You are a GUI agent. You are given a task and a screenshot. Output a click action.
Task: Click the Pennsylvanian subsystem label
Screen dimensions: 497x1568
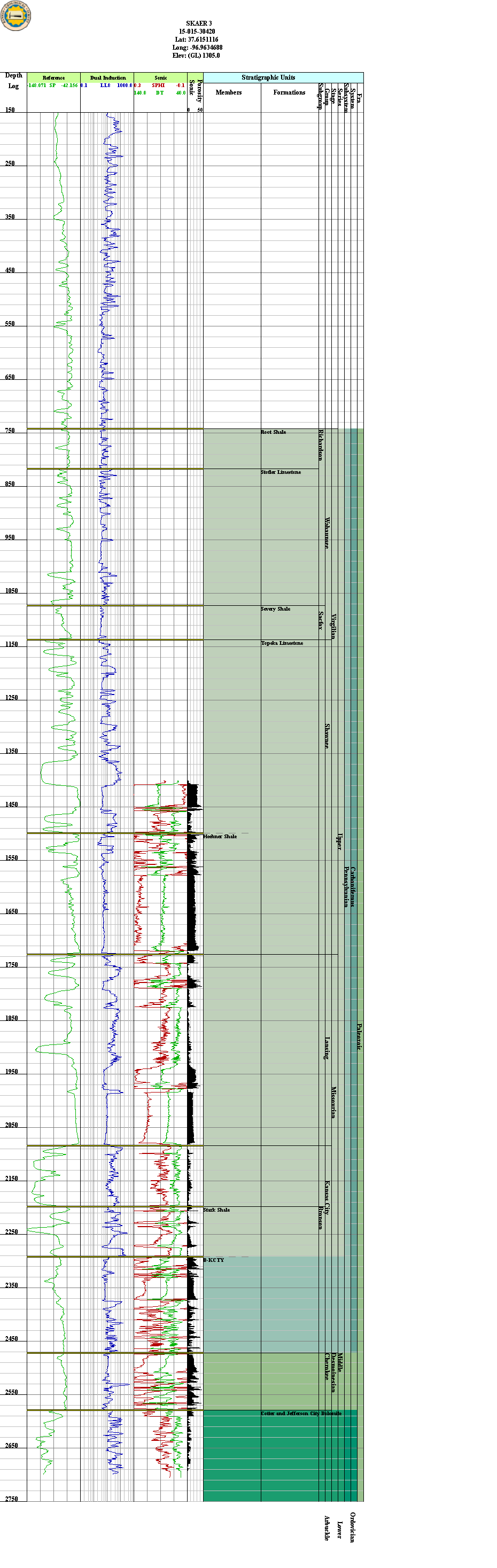(346, 887)
